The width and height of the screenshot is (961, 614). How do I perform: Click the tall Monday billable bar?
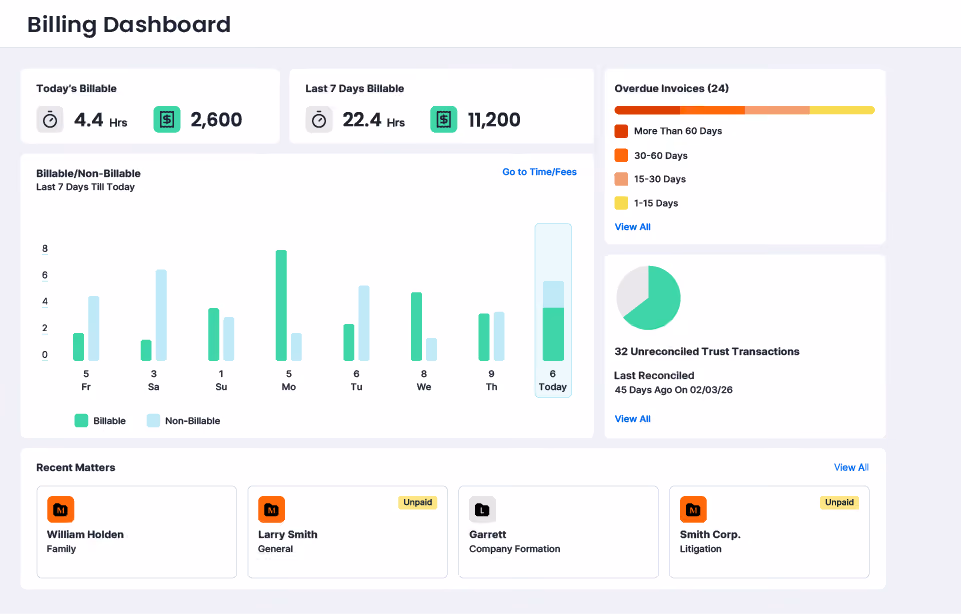[x=281, y=305]
